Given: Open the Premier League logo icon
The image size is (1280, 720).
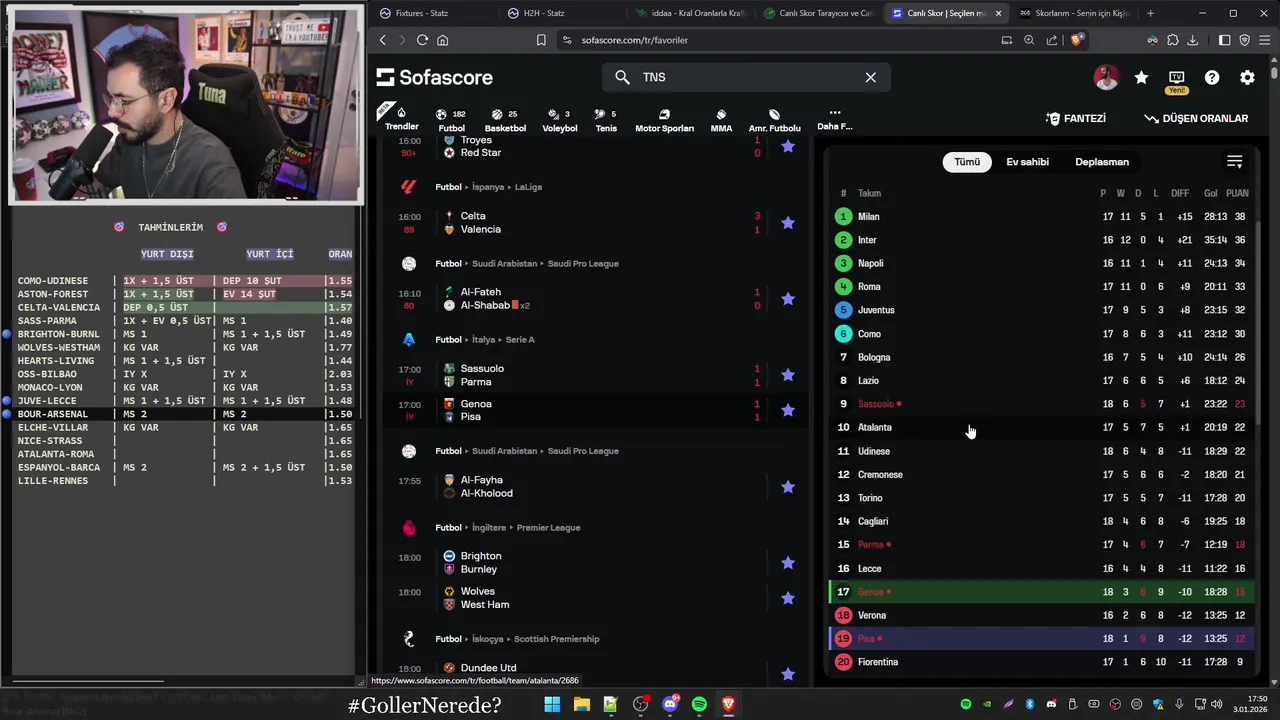Looking at the screenshot, I should click(x=409, y=528).
